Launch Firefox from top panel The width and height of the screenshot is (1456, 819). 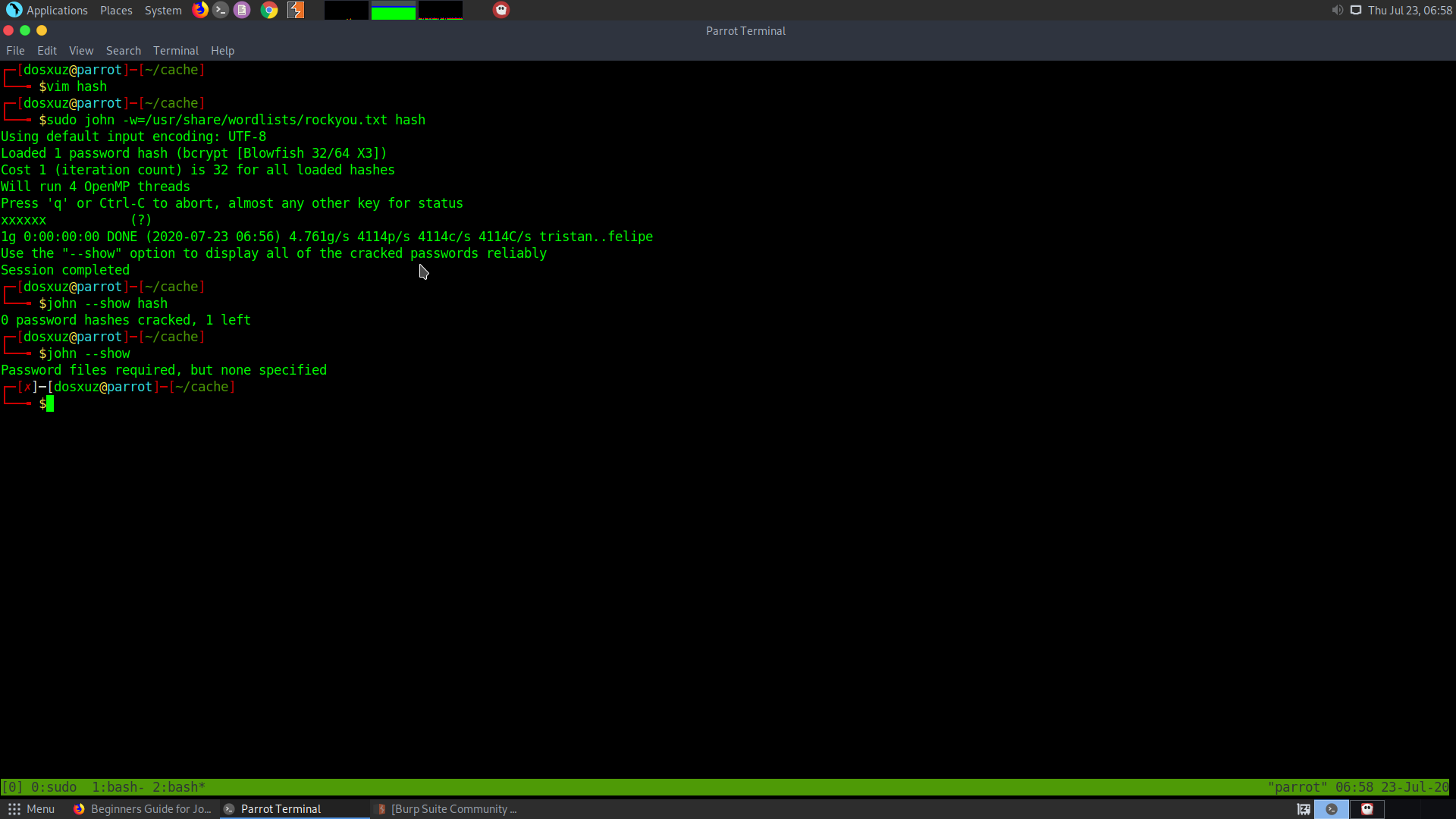click(200, 10)
